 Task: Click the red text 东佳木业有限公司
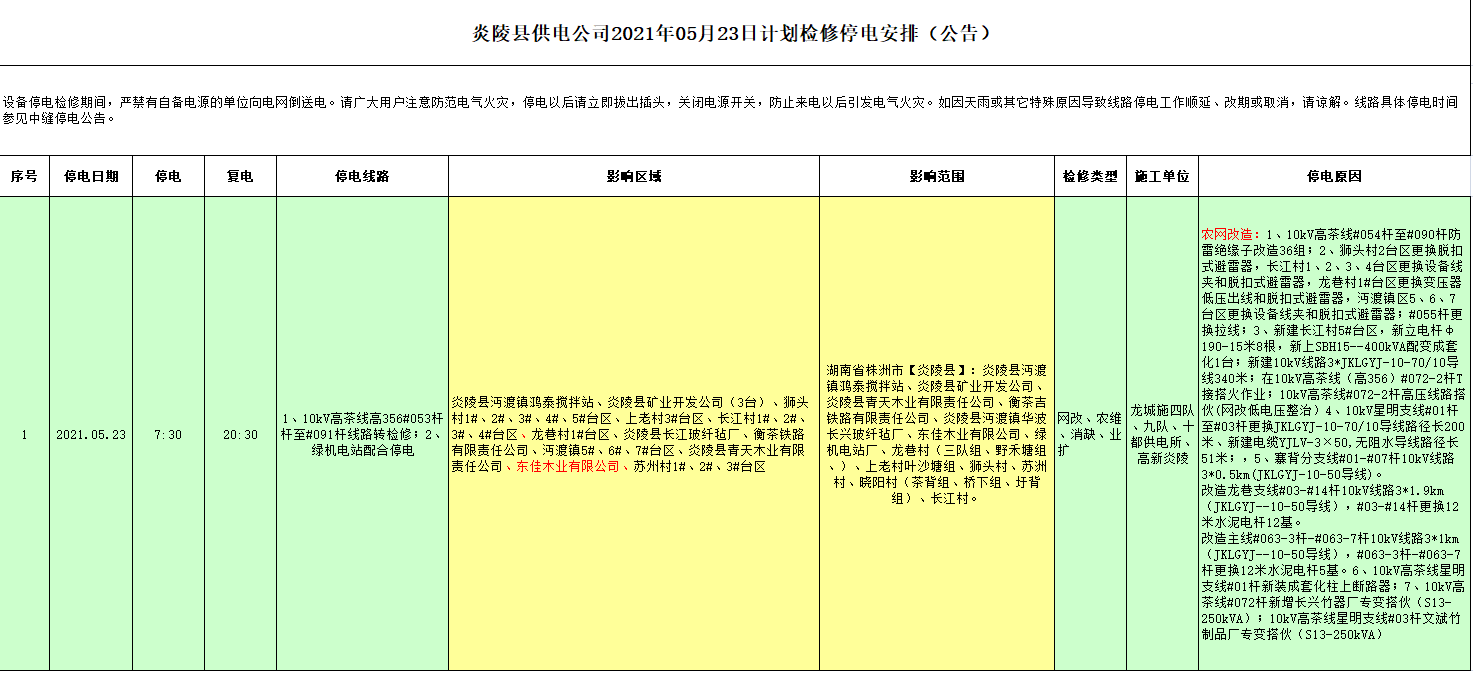click(567, 467)
